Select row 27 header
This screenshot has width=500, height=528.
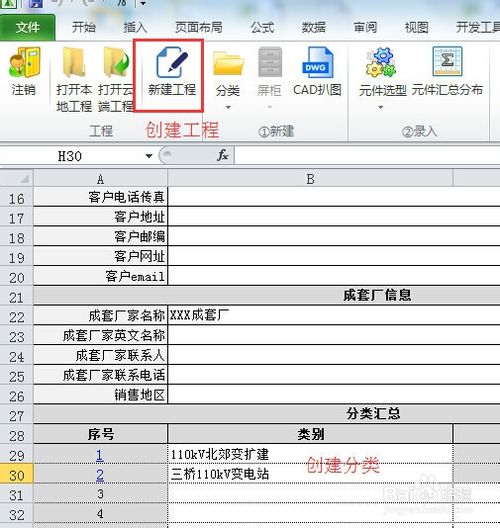click(16, 416)
